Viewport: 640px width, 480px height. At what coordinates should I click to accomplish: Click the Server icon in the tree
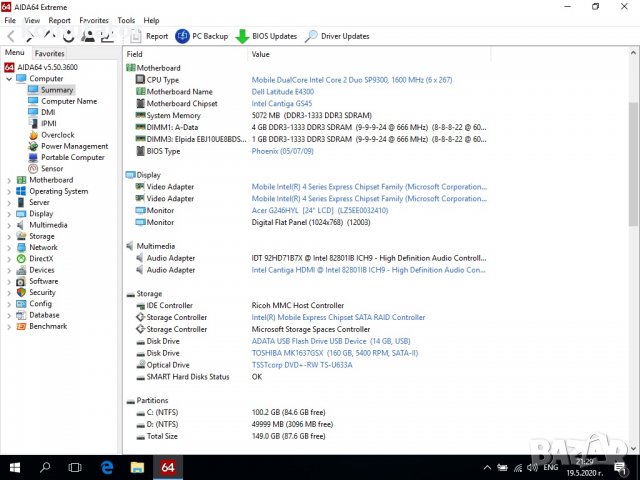click(x=21, y=202)
